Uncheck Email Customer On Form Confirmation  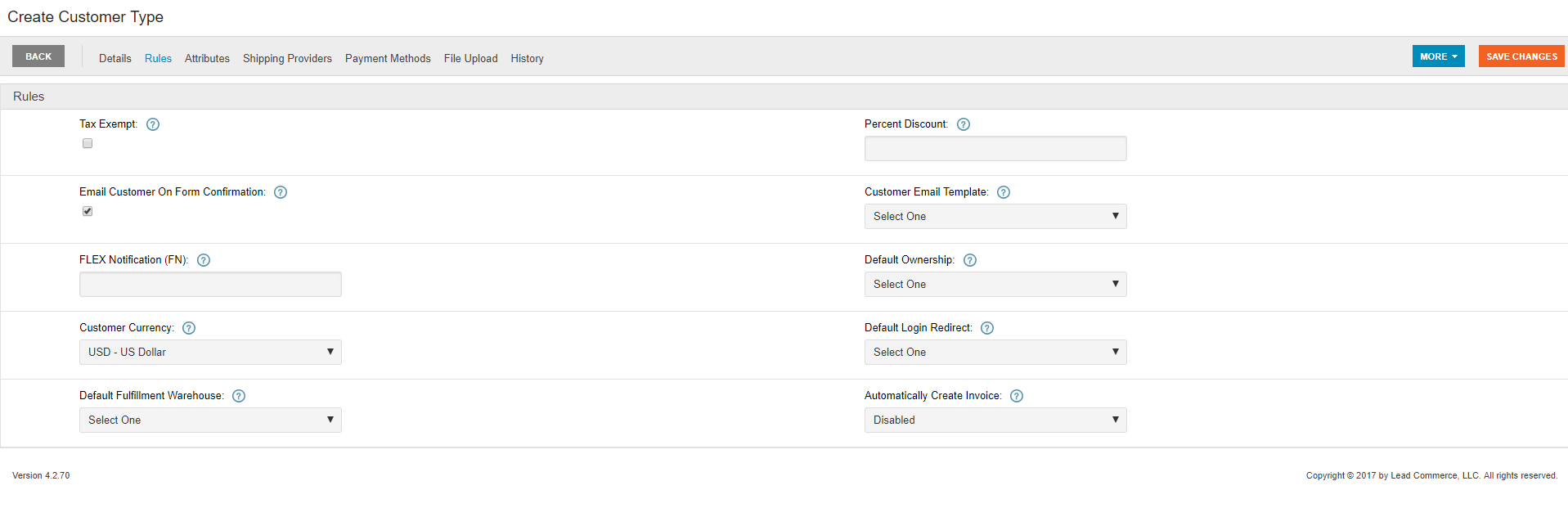click(88, 211)
